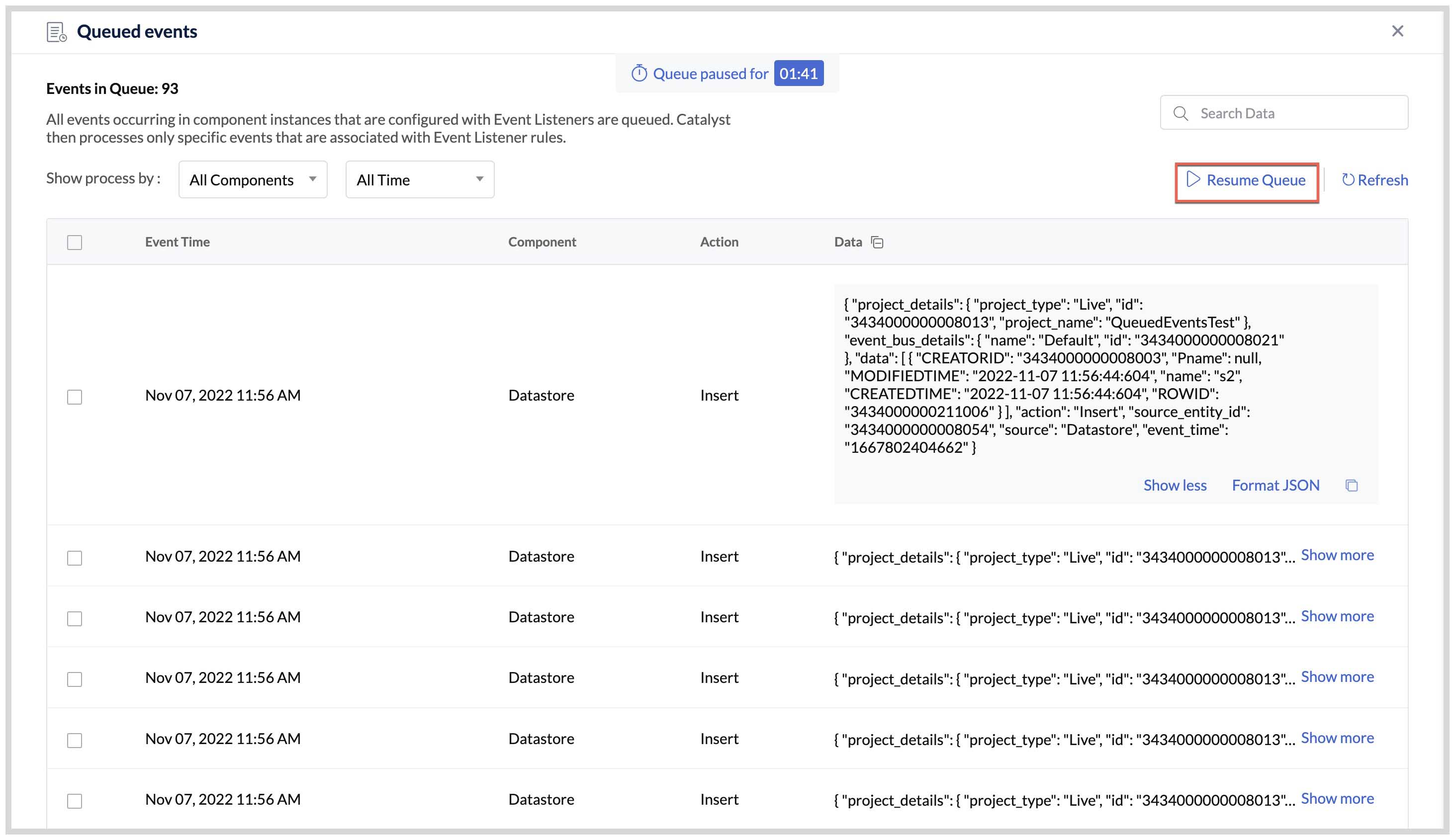Tick the checkbox on the last event row
The image size is (1455, 840).
pyautogui.click(x=75, y=801)
